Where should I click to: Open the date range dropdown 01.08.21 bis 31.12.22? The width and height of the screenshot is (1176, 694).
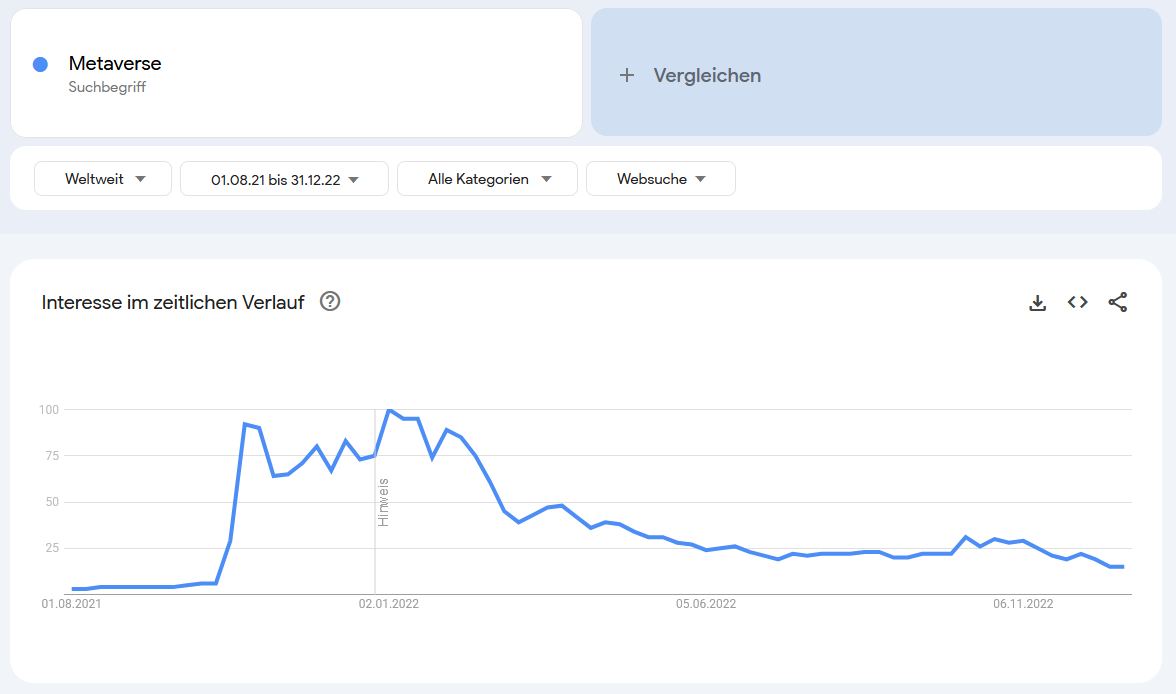(282, 178)
